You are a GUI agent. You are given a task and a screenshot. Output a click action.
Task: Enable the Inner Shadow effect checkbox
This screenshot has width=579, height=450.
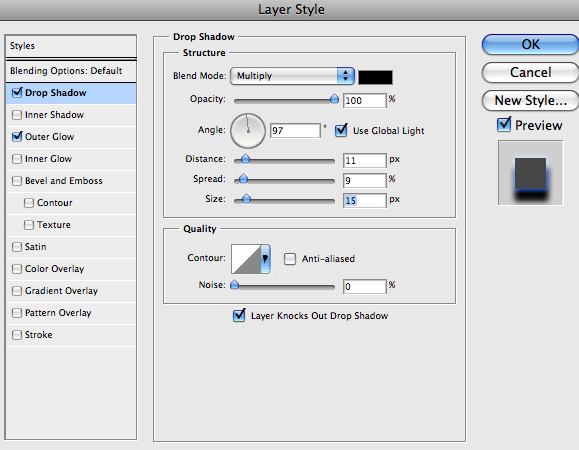point(17,115)
